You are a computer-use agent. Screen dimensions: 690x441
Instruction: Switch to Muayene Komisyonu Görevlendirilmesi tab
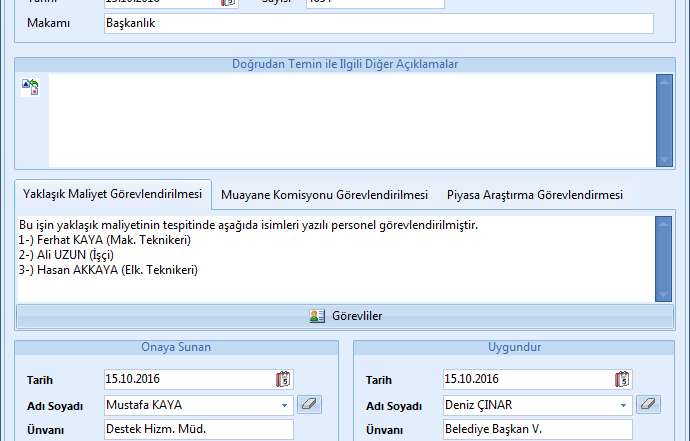point(324,194)
